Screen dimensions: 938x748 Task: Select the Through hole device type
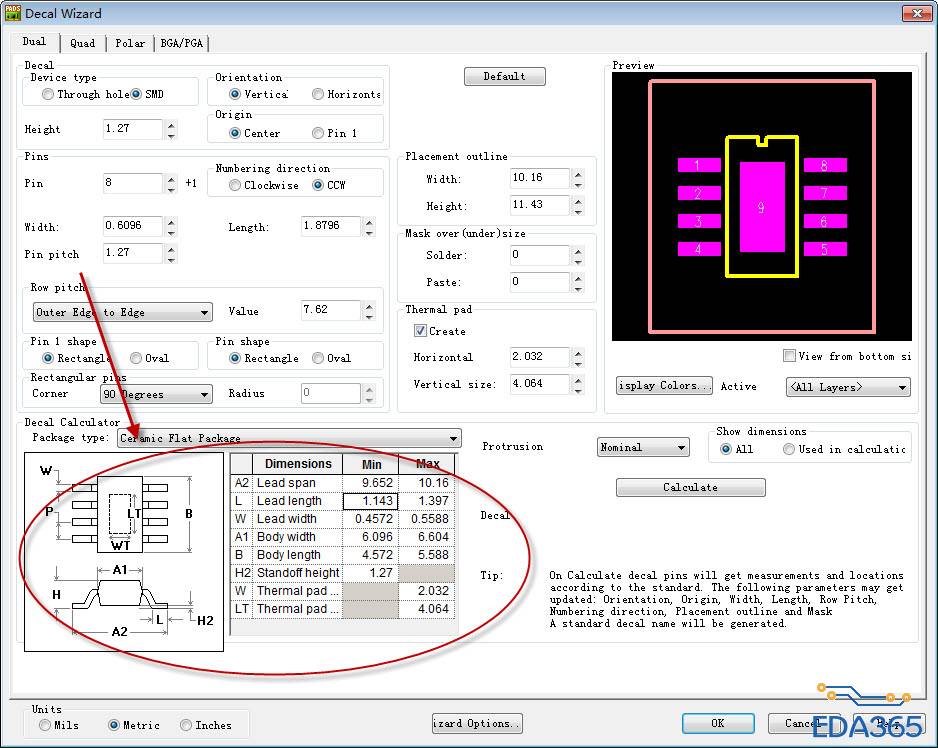pos(48,95)
